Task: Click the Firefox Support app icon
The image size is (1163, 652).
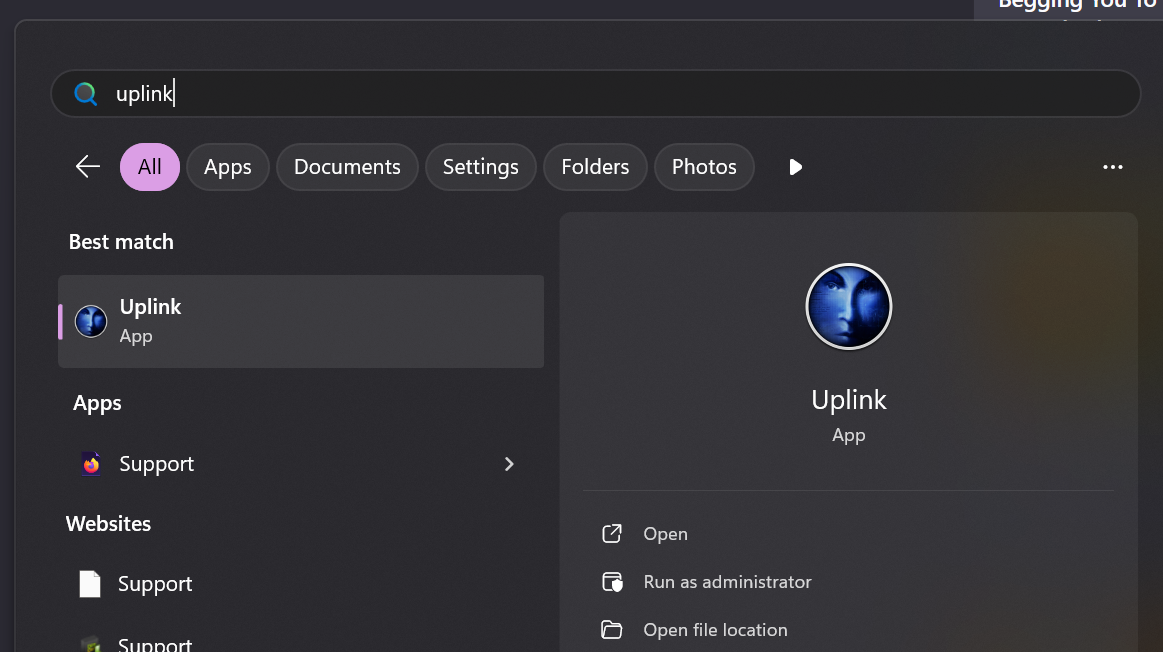Action: (91, 464)
